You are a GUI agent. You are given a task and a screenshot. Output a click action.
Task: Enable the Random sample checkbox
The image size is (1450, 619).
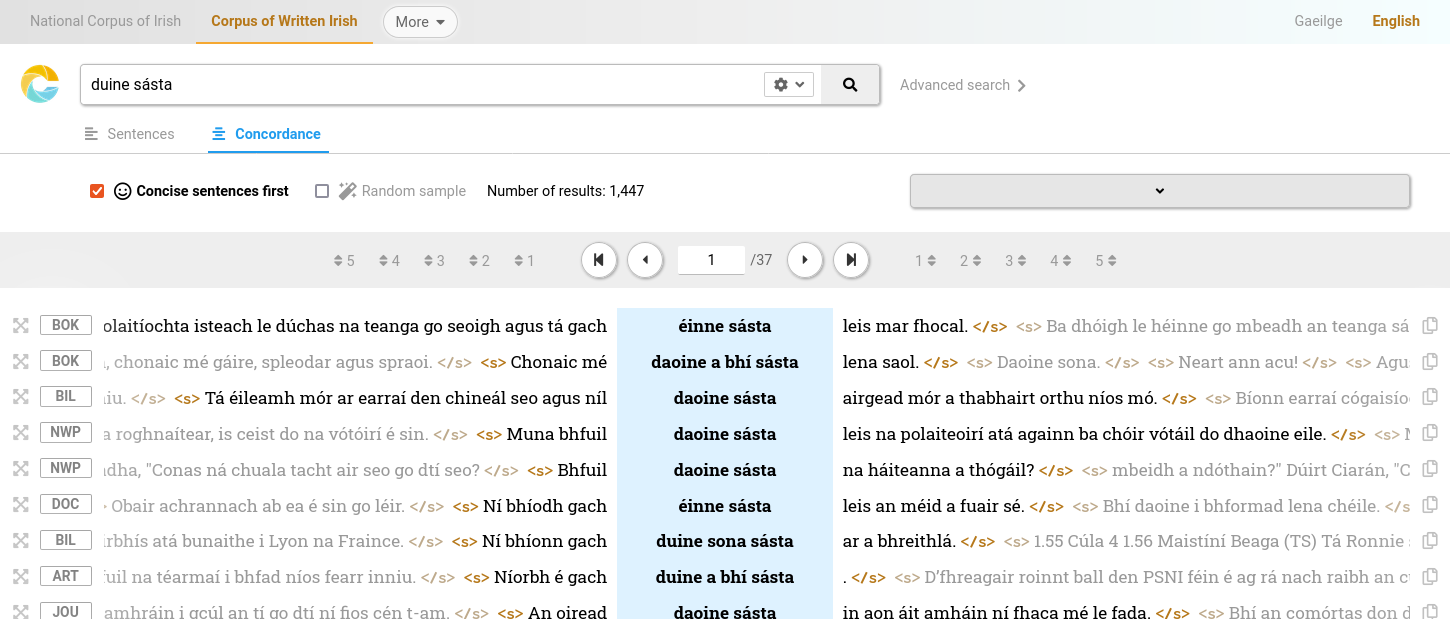(322, 191)
